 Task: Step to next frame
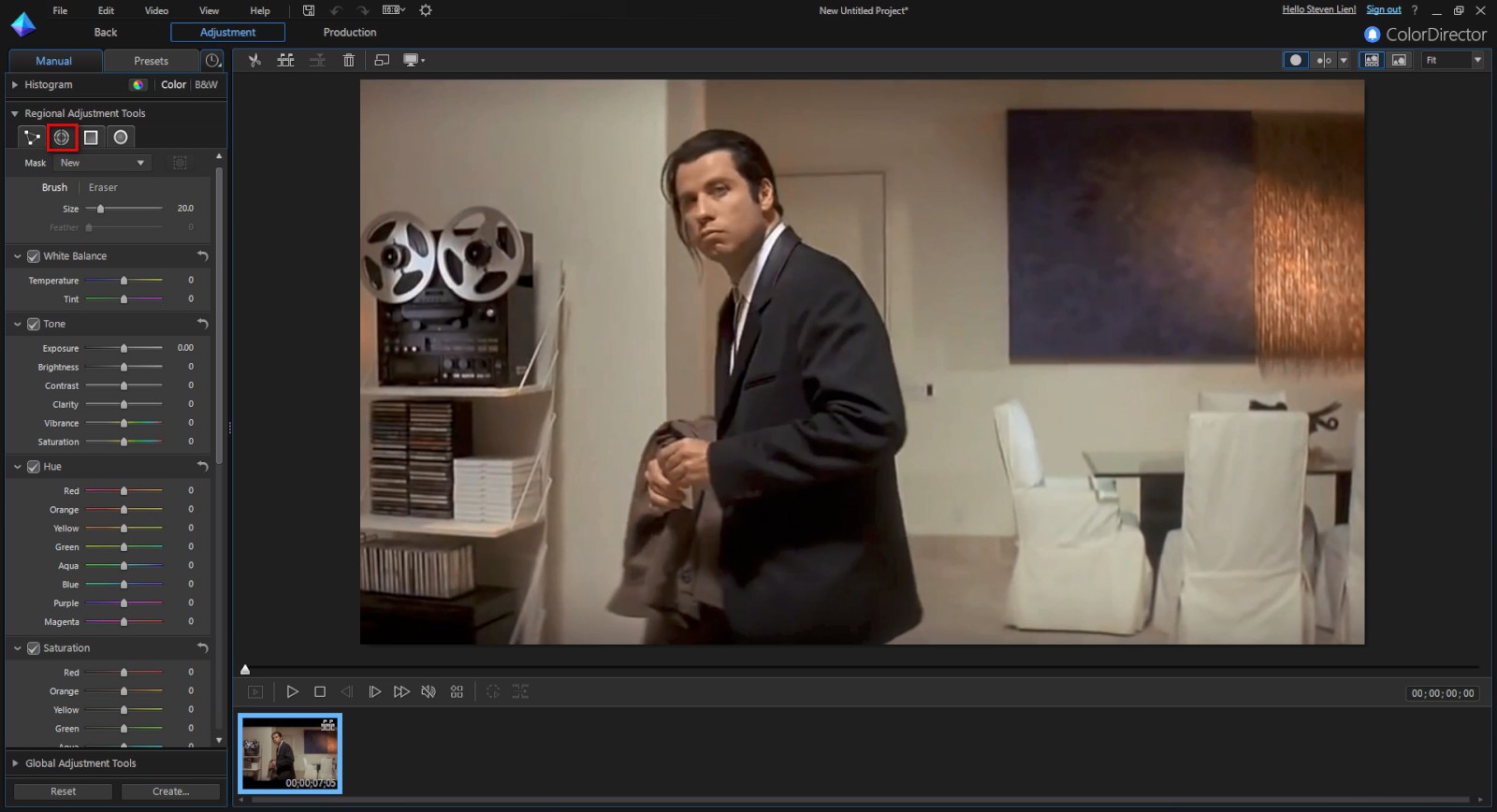click(x=374, y=691)
